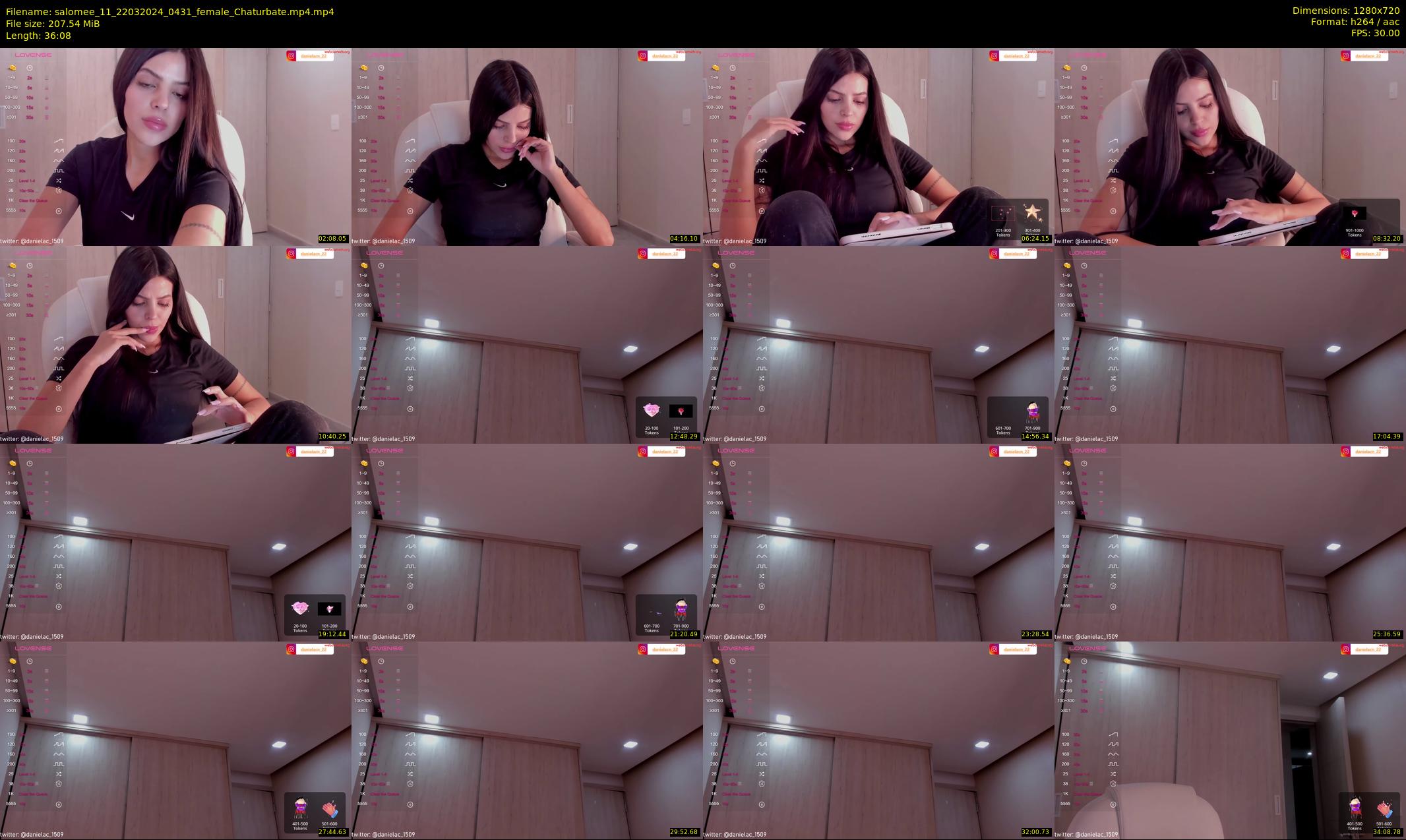The width and height of the screenshot is (1406, 840).
Task: Select the thumbnail timestamped 25:36.59
Action: 1230,542
